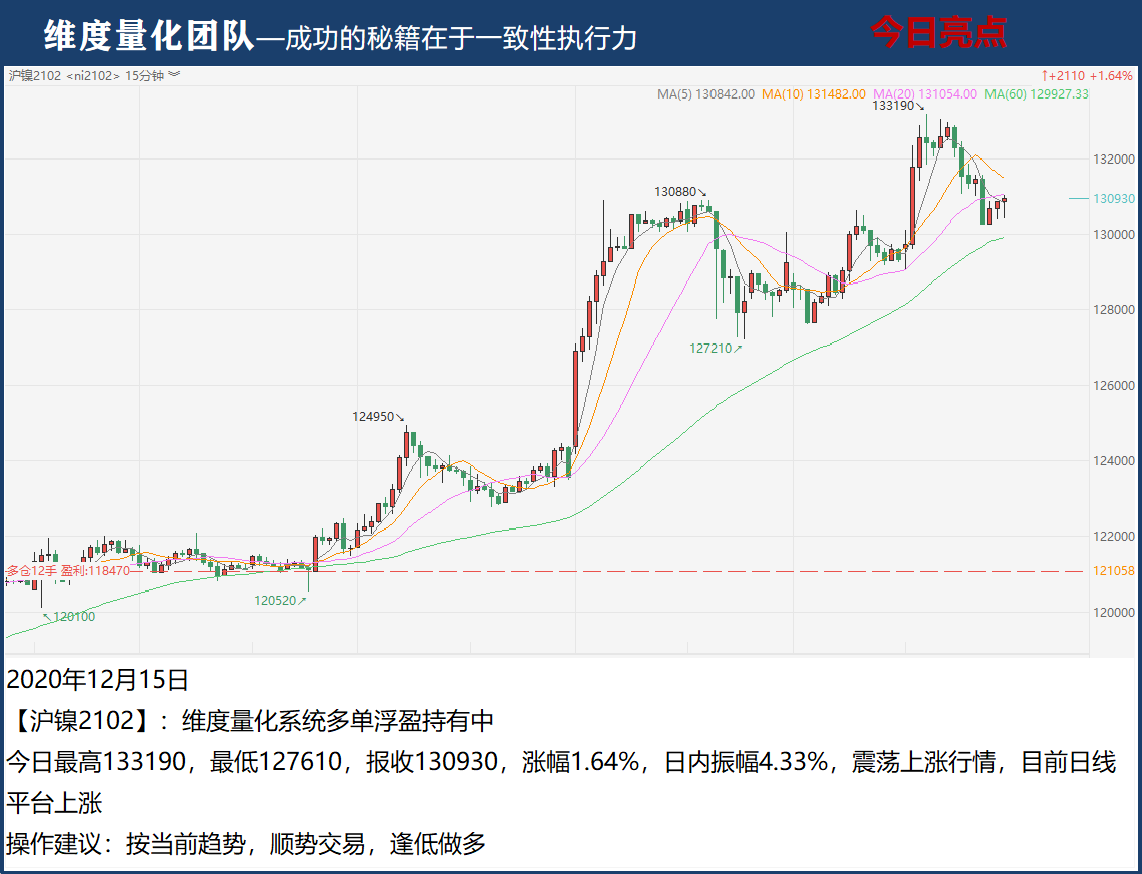Click the 维度量化团队 title

(x=149, y=36)
